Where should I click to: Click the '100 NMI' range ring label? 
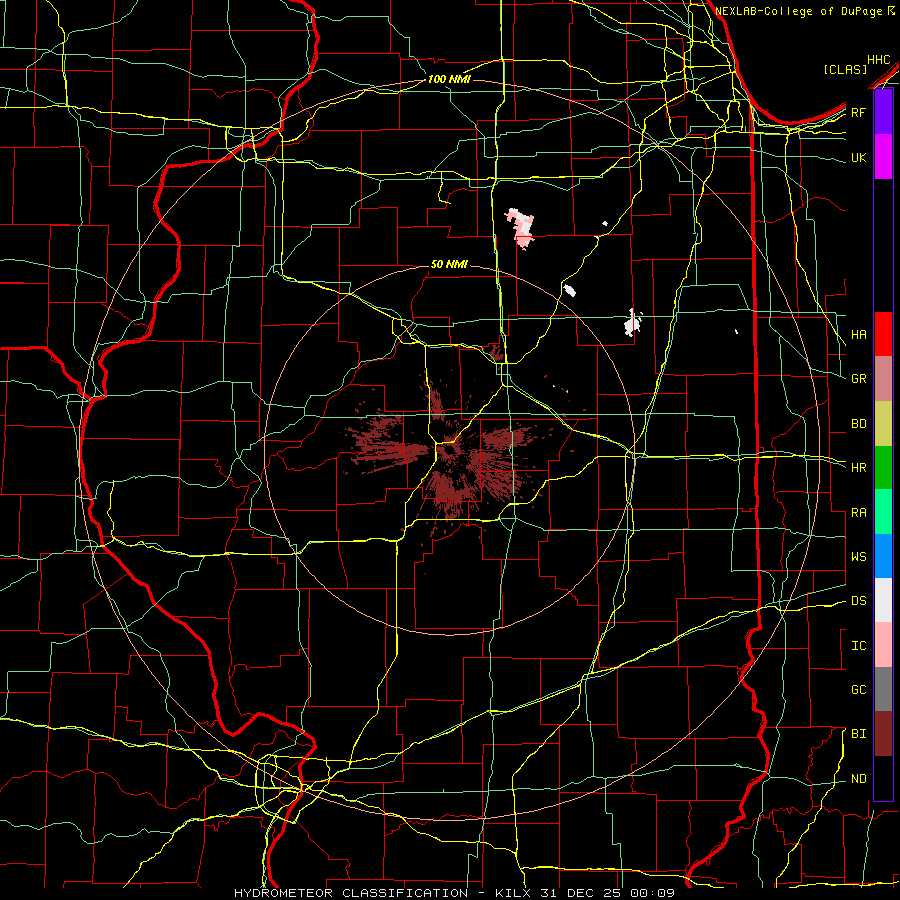[x=449, y=79]
